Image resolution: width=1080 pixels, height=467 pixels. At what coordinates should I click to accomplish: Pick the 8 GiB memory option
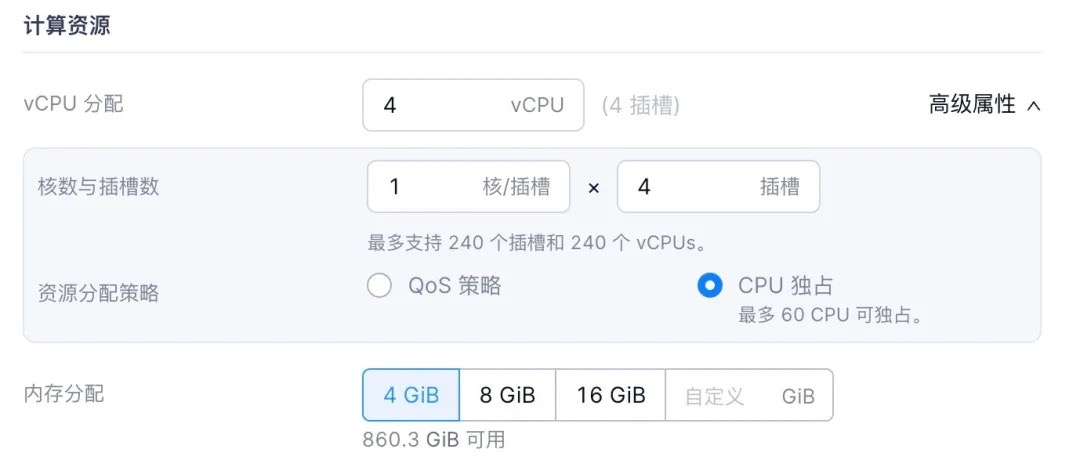coord(507,395)
